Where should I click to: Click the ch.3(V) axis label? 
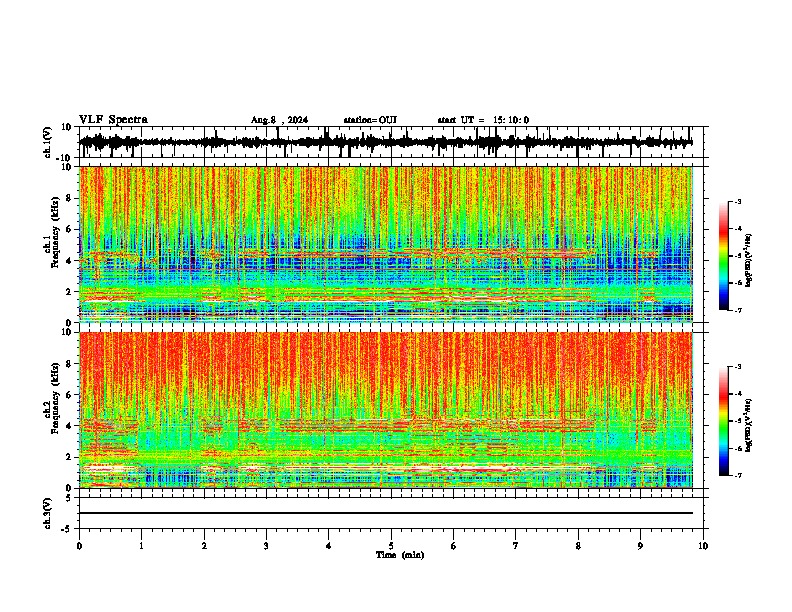pos(48,513)
